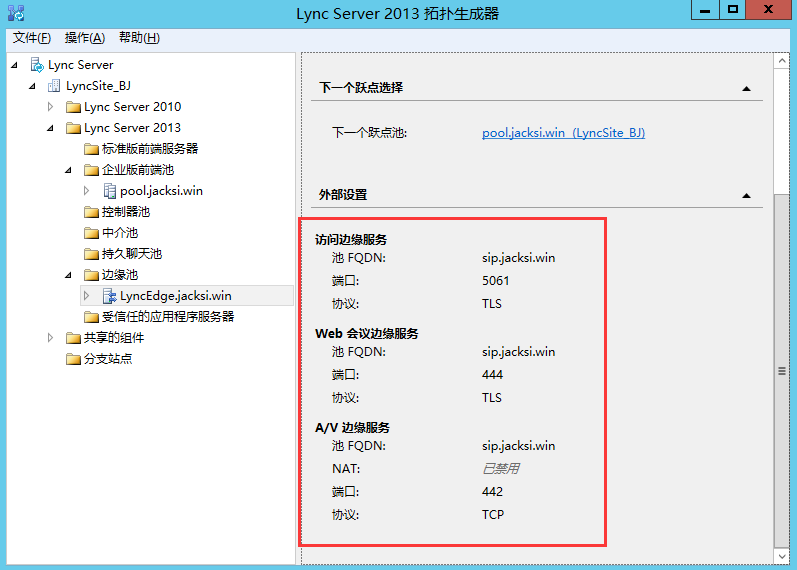Click the details pane scroll down arrow

[782, 556]
